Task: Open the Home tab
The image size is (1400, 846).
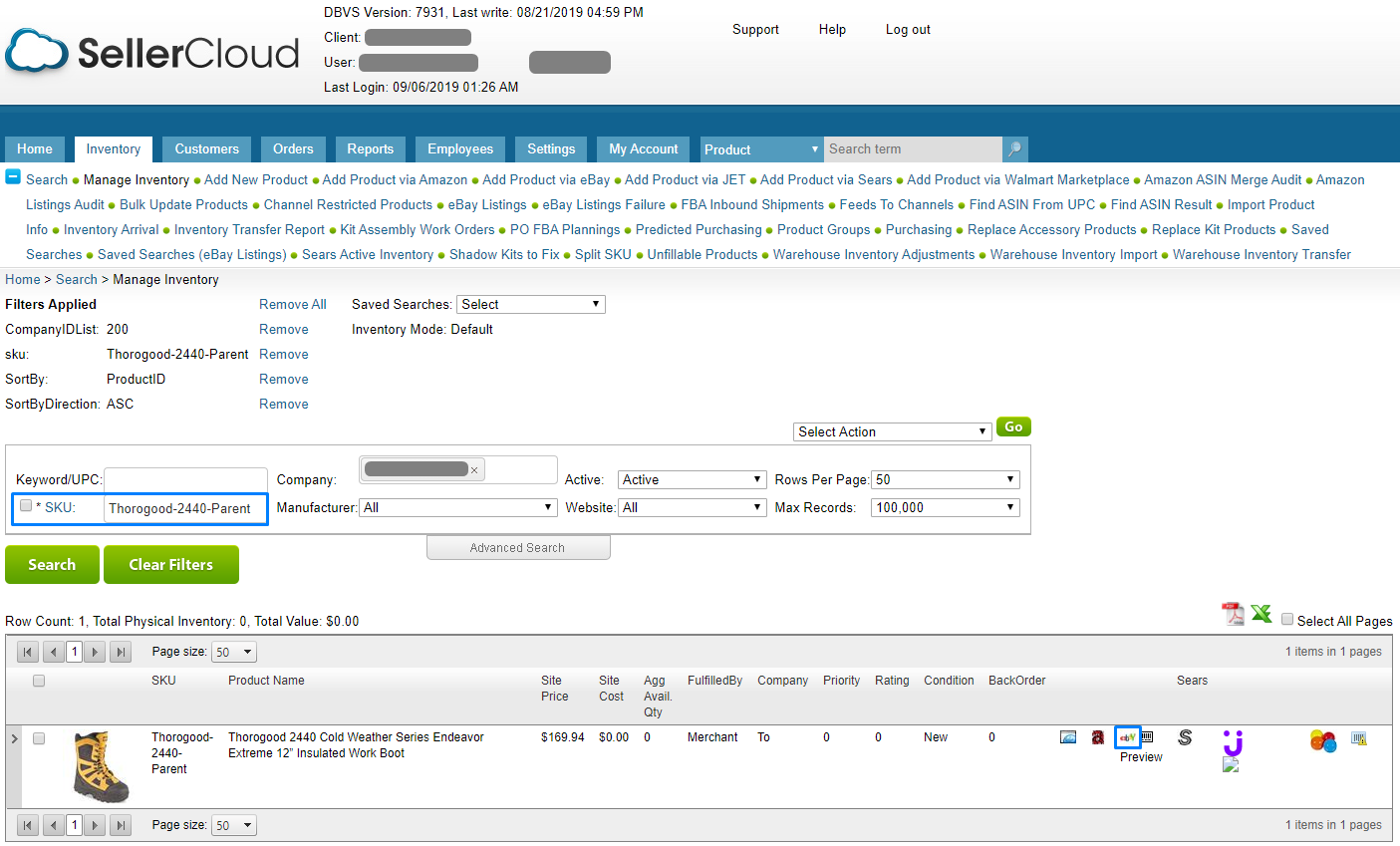Action: click(x=35, y=149)
